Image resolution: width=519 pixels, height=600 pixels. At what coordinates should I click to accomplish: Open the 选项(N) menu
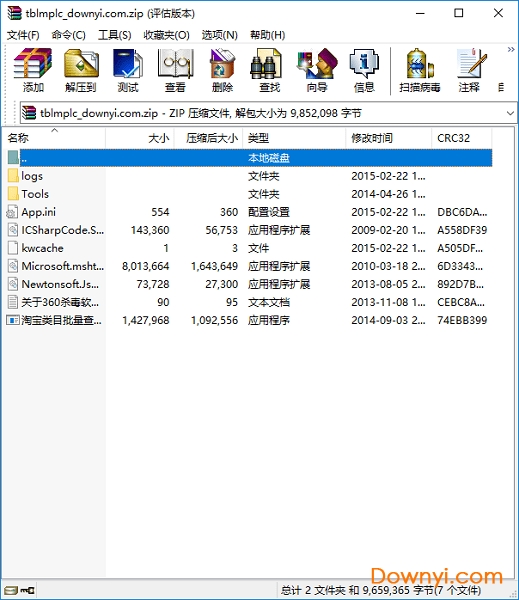pos(220,35)
